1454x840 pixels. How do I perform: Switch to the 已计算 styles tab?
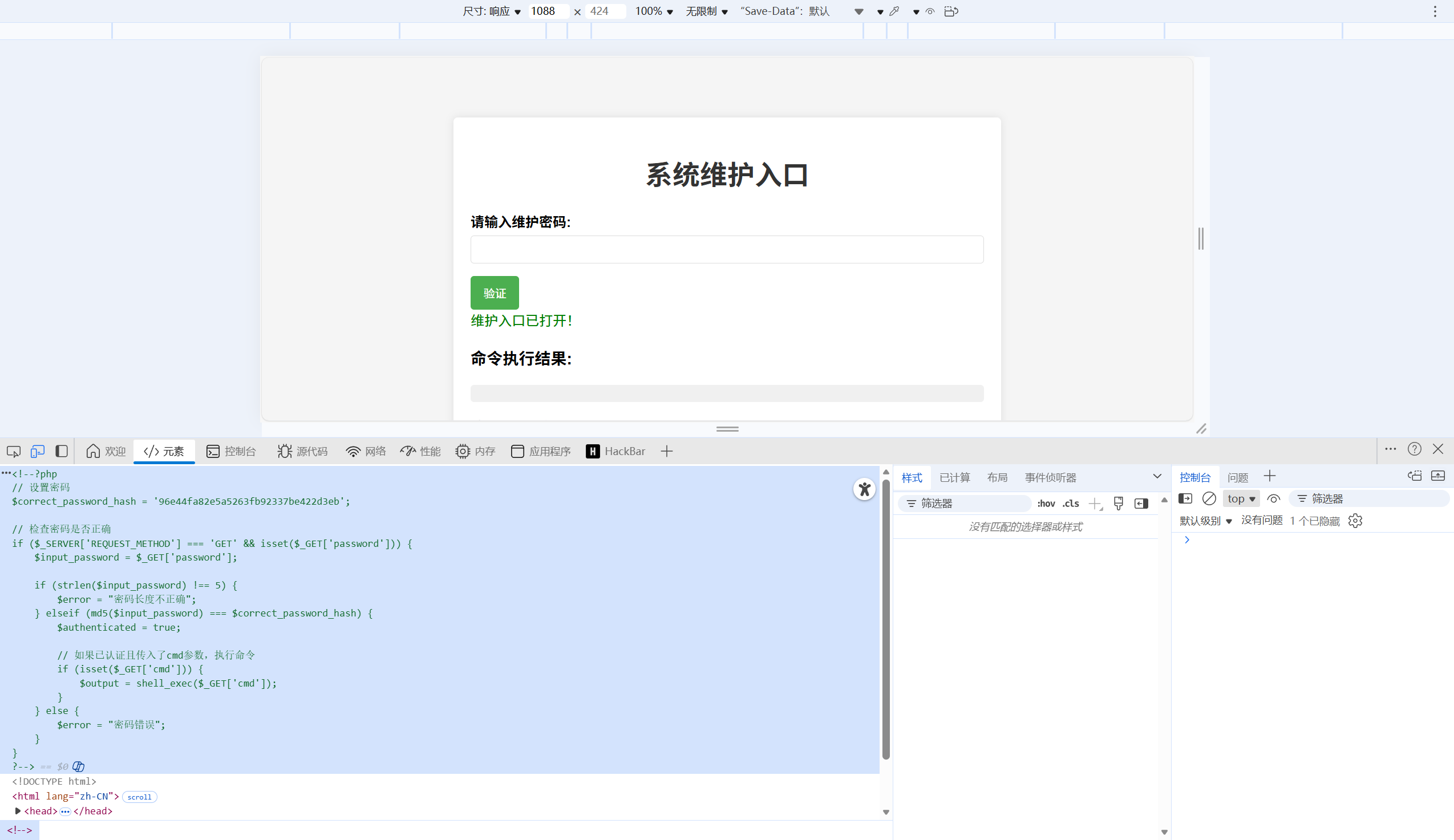pyautogui.click(x=955, y=477)
